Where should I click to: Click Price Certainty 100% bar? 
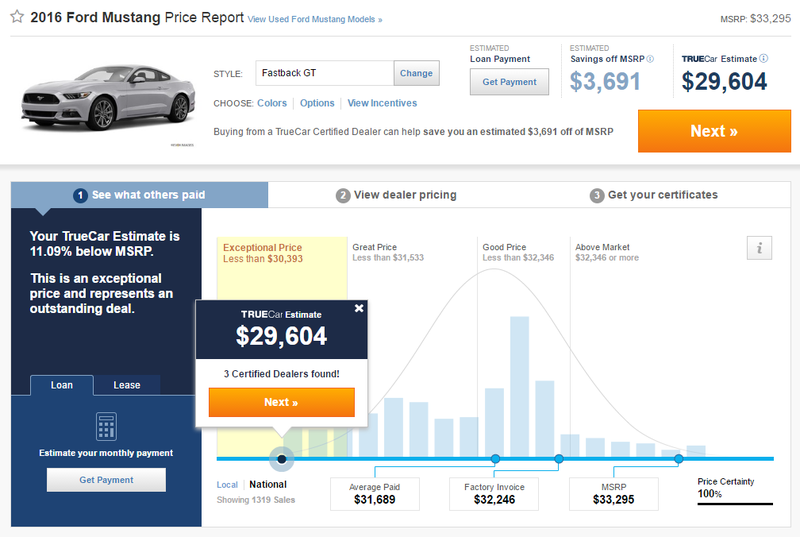(x=735, y=504)
